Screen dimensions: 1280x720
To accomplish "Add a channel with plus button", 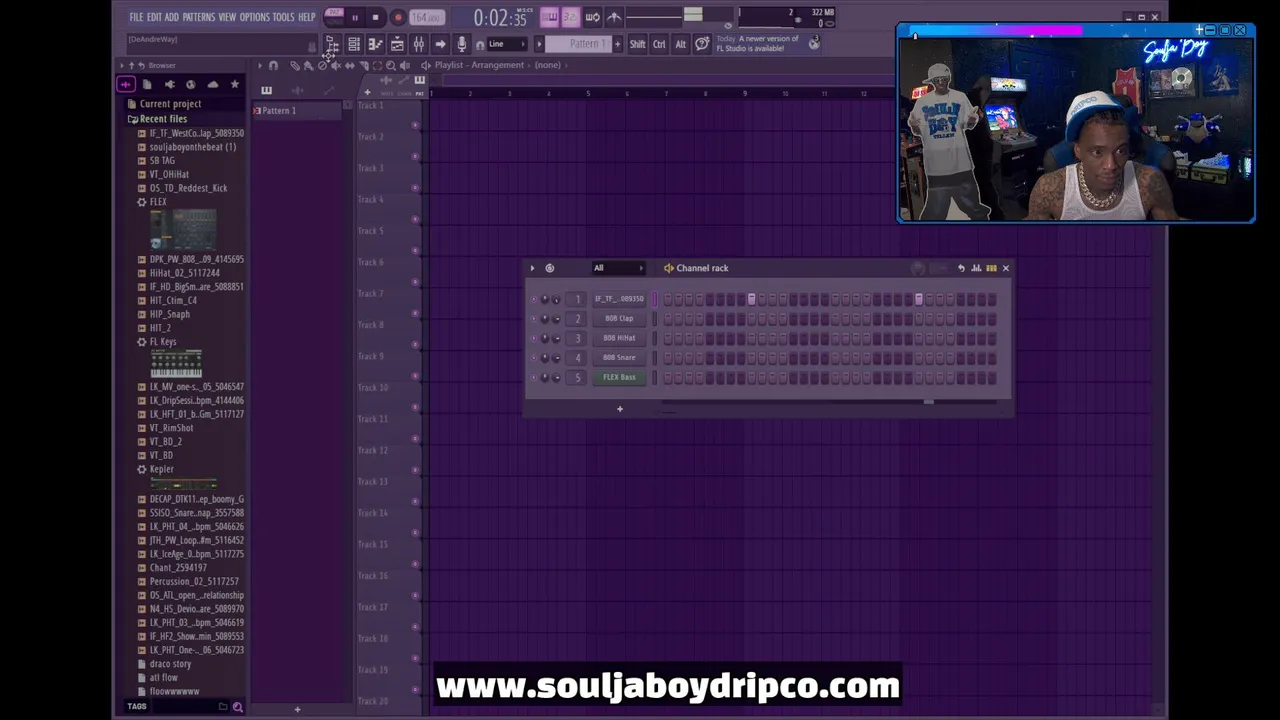I will point(619,409).
